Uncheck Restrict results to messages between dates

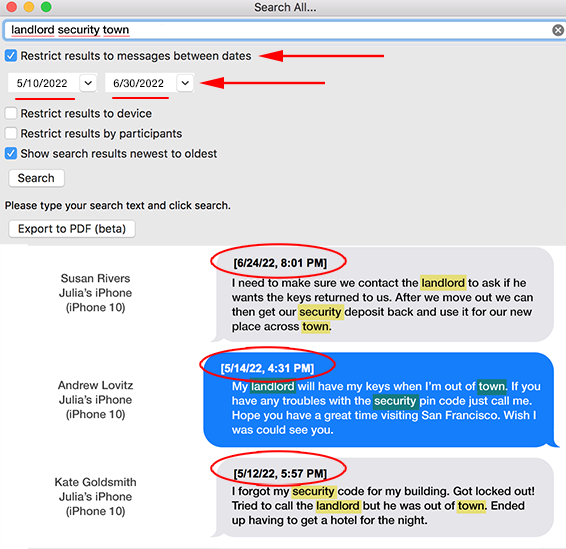pyautogui.click(x=11, y=56)
